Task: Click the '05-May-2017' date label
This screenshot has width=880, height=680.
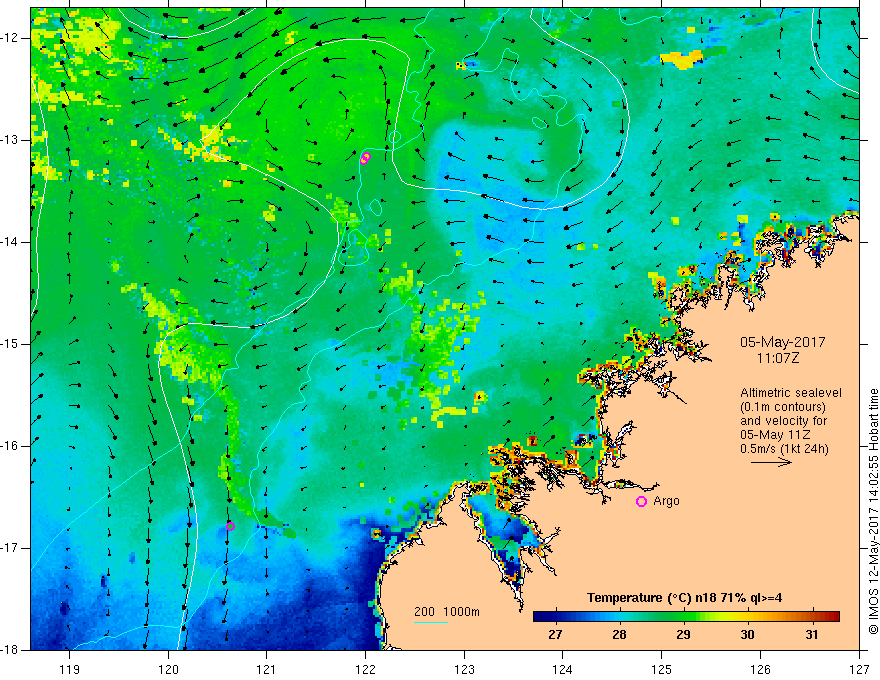Action: click(x=782, y=342)
